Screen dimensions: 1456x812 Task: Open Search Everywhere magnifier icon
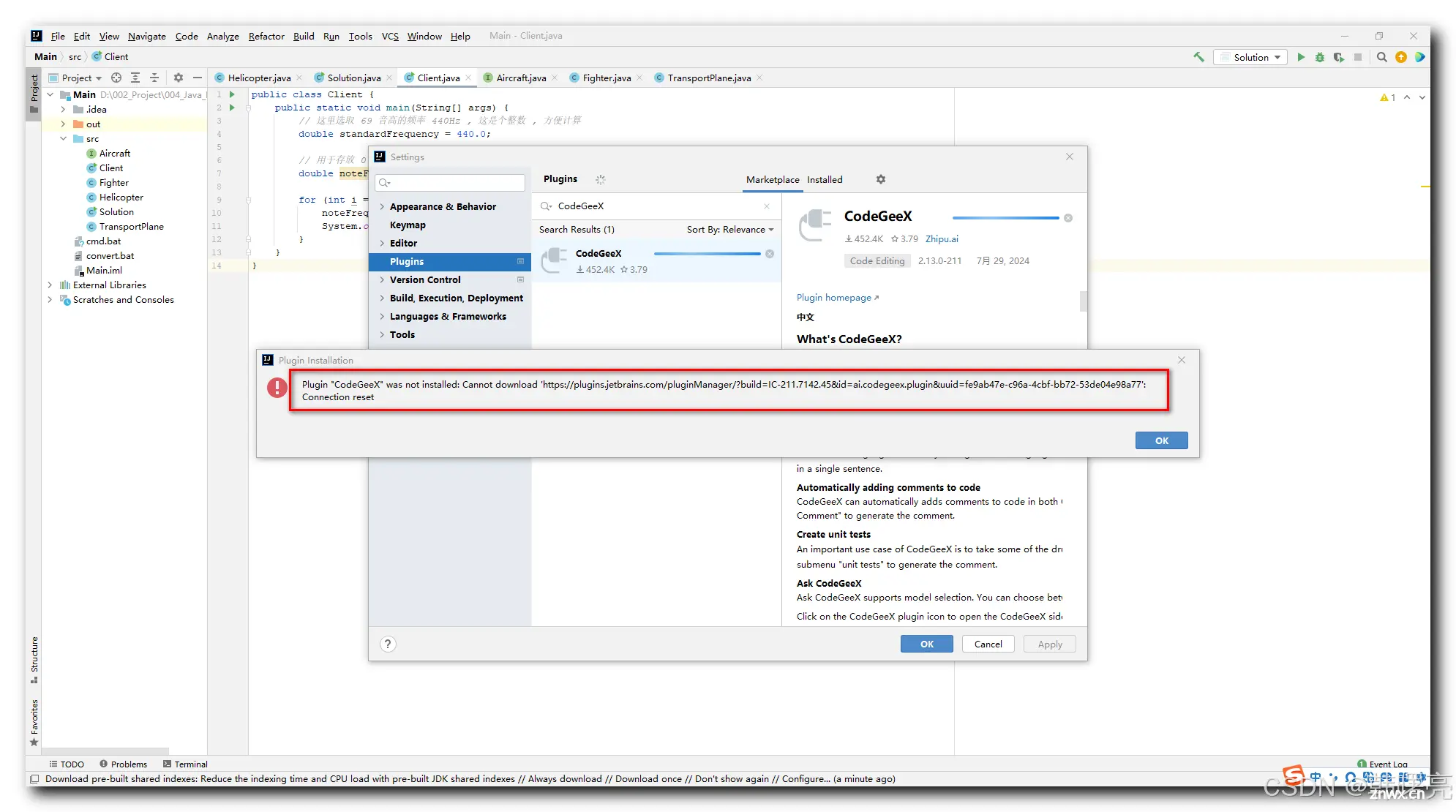1382,57
